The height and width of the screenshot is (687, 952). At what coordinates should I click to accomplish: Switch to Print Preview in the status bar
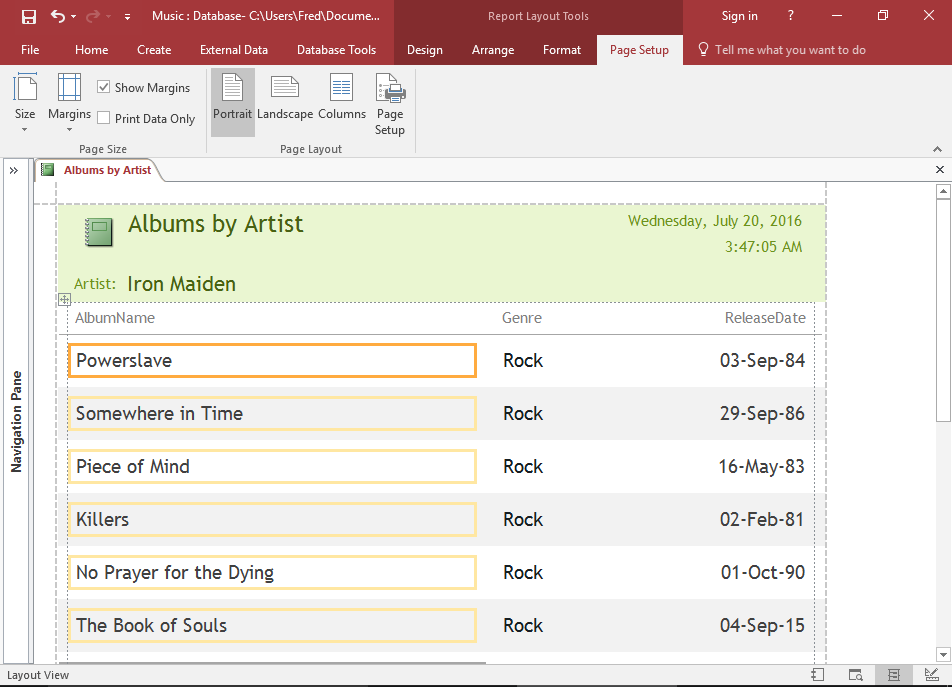(855, 675)
